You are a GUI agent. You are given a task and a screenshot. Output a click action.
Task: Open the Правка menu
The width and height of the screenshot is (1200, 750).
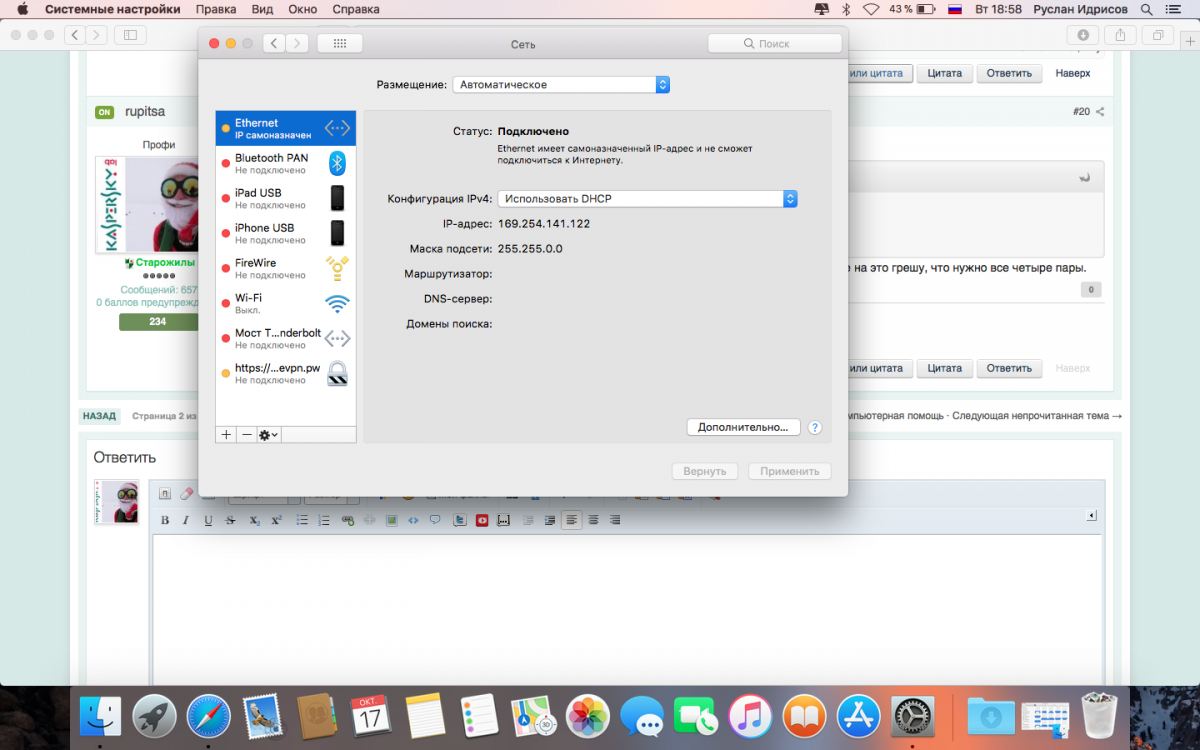(x=216, y=9)
